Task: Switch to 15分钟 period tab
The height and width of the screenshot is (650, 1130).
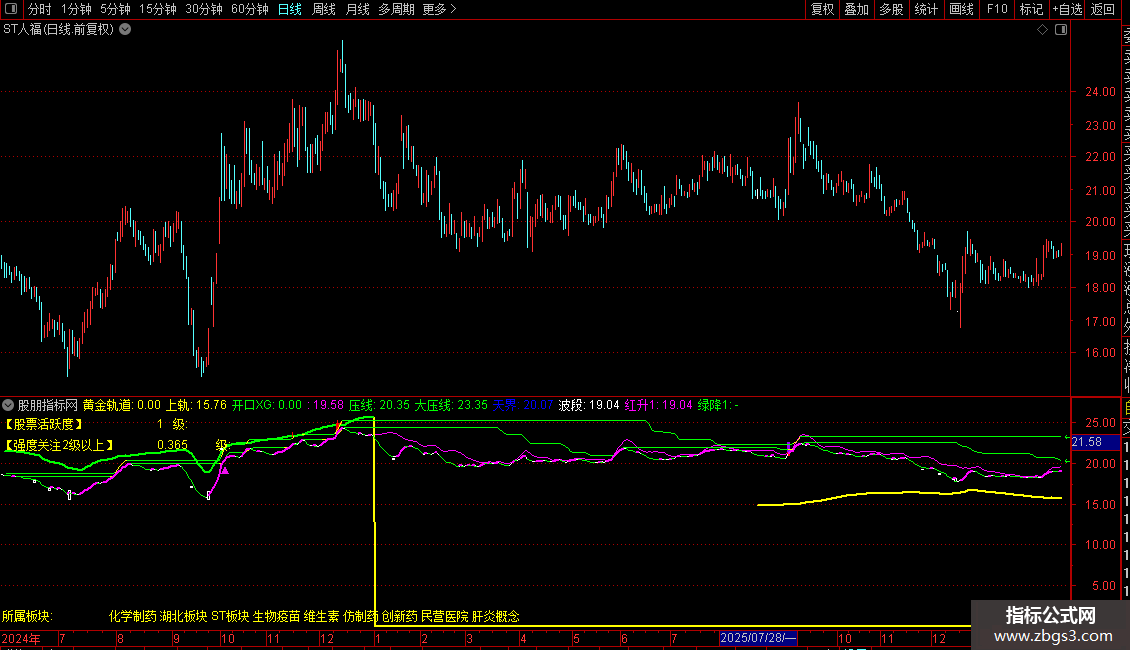Action: pyautogui.click(x=158, y=9)
